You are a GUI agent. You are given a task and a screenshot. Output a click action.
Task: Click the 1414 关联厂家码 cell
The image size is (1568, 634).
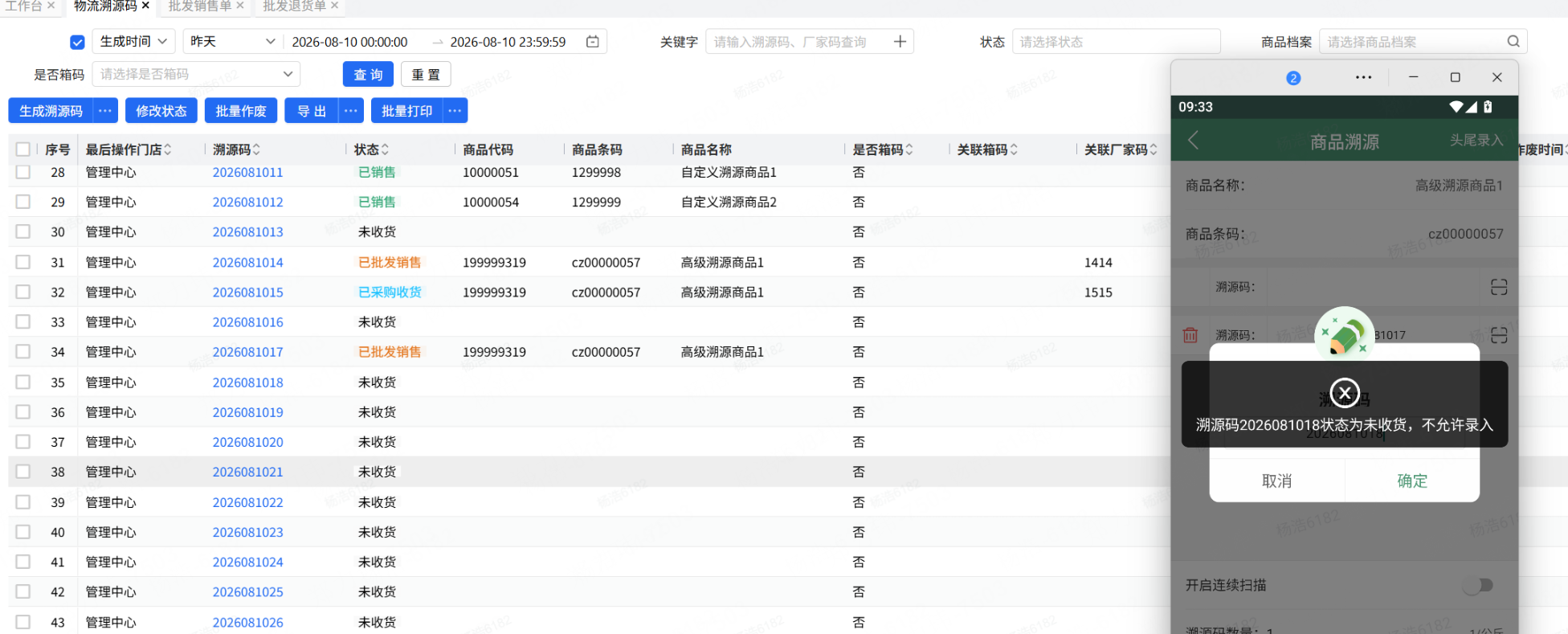pyautogui.click(x=1098, y=262)
